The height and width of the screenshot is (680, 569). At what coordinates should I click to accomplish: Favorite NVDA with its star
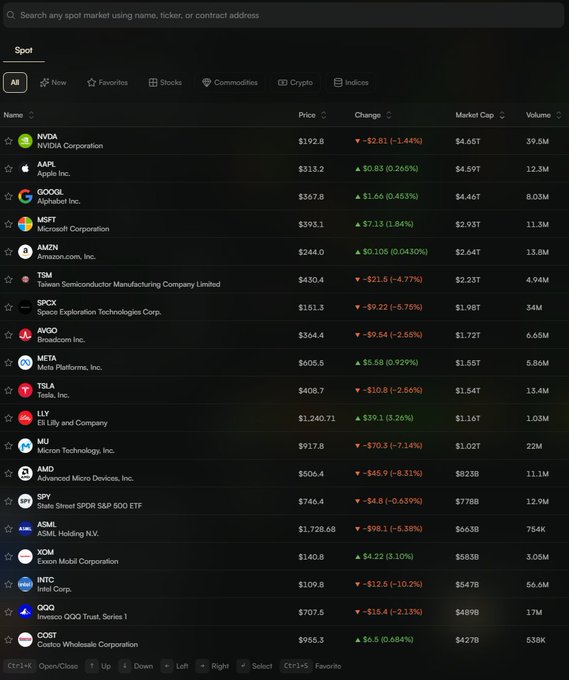pyautogui.click(x=8, y=141)
